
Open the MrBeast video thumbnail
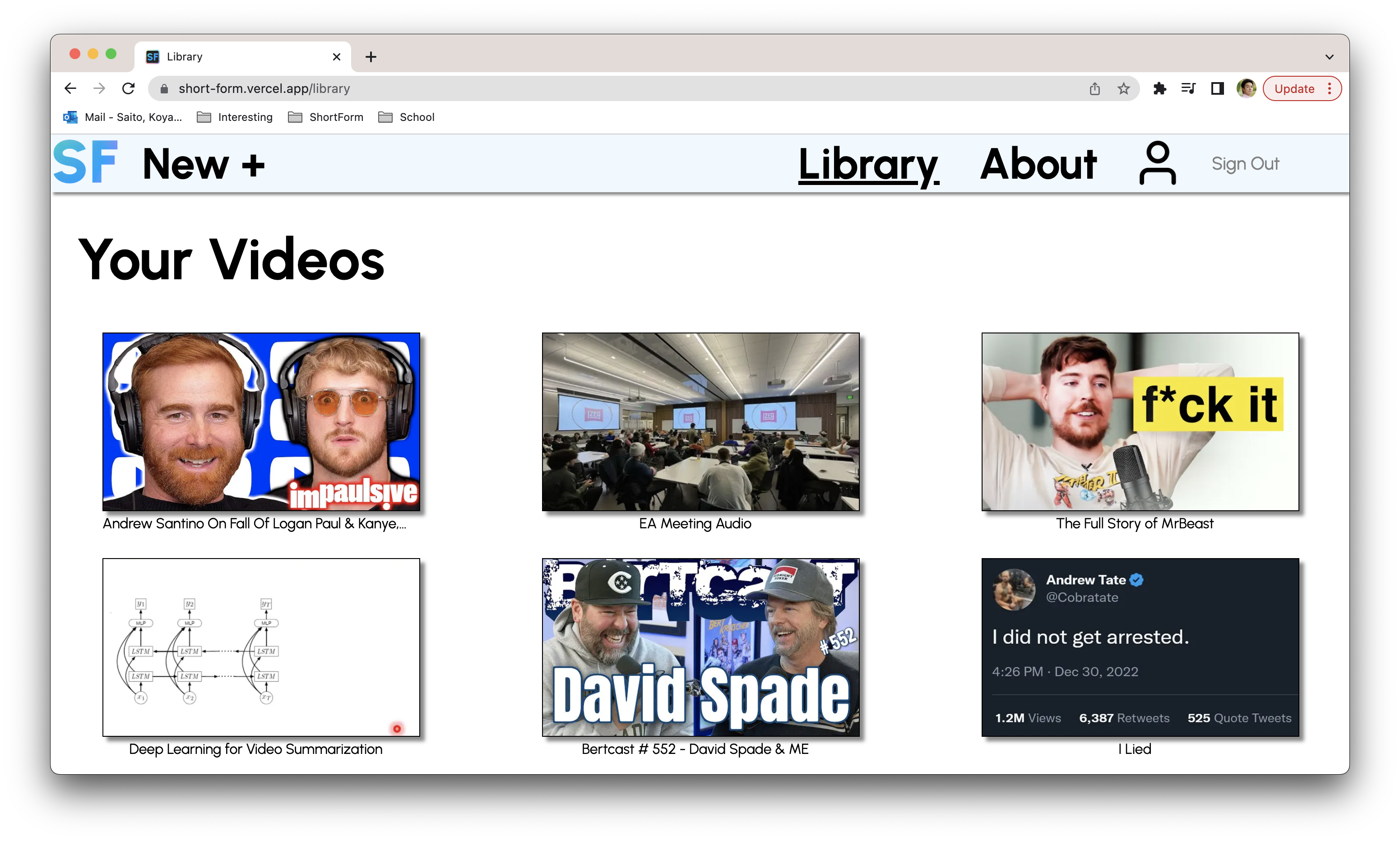[1140, 422]
